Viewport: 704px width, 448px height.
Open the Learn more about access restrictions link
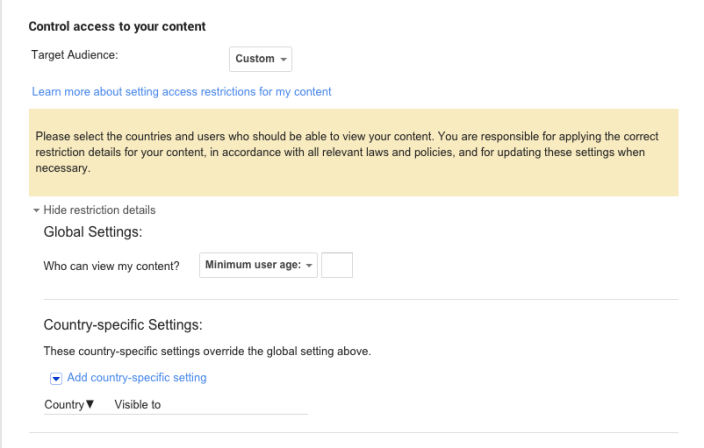pyautogui.click(x=181, y=92)
